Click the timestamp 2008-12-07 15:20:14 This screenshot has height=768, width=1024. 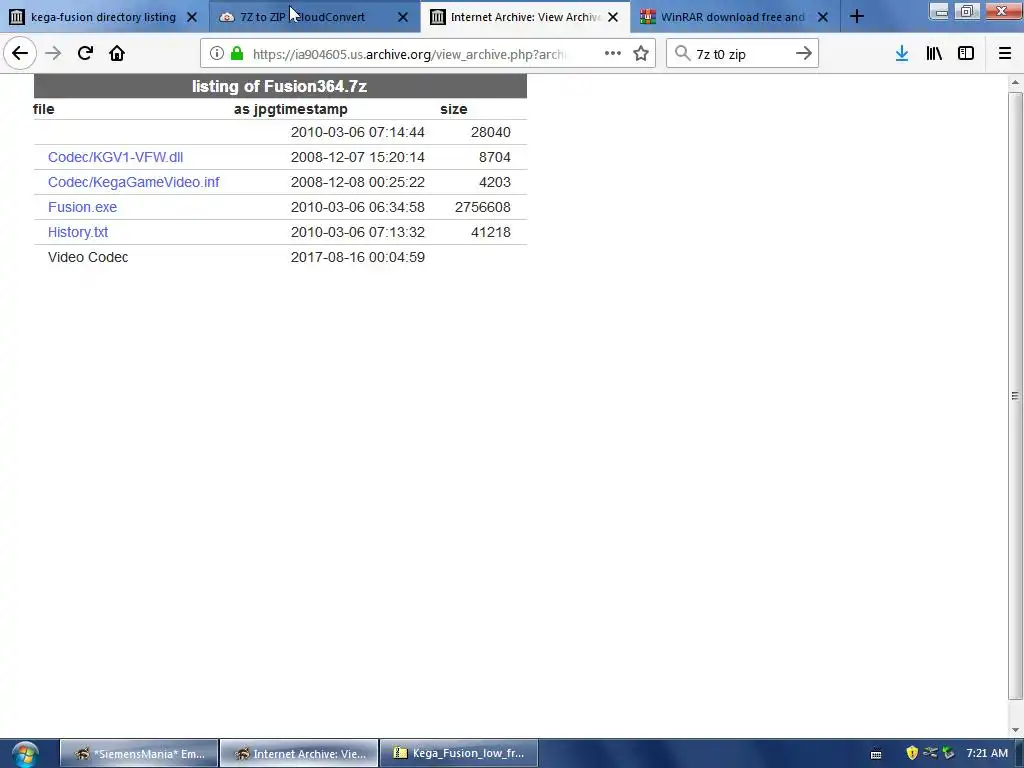(x=358, y=157)
